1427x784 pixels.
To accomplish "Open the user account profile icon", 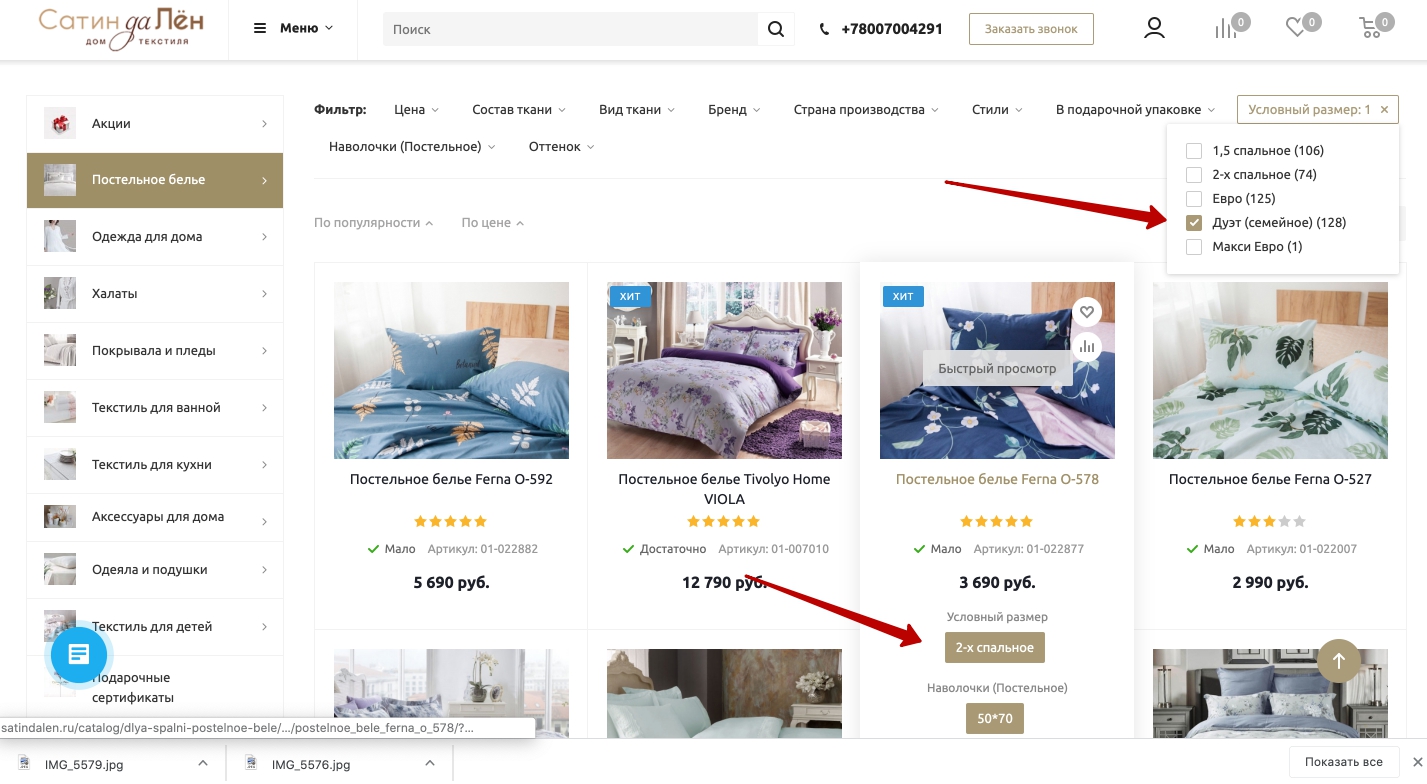I will point(1154,29).
